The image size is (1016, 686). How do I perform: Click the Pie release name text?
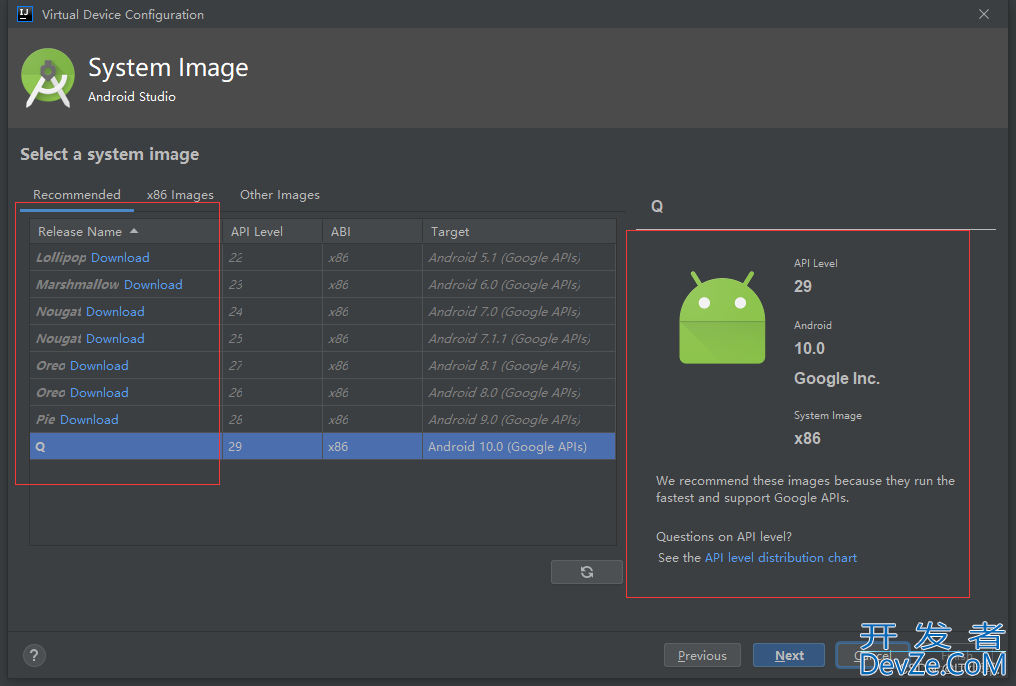click(x=45, y=420)
